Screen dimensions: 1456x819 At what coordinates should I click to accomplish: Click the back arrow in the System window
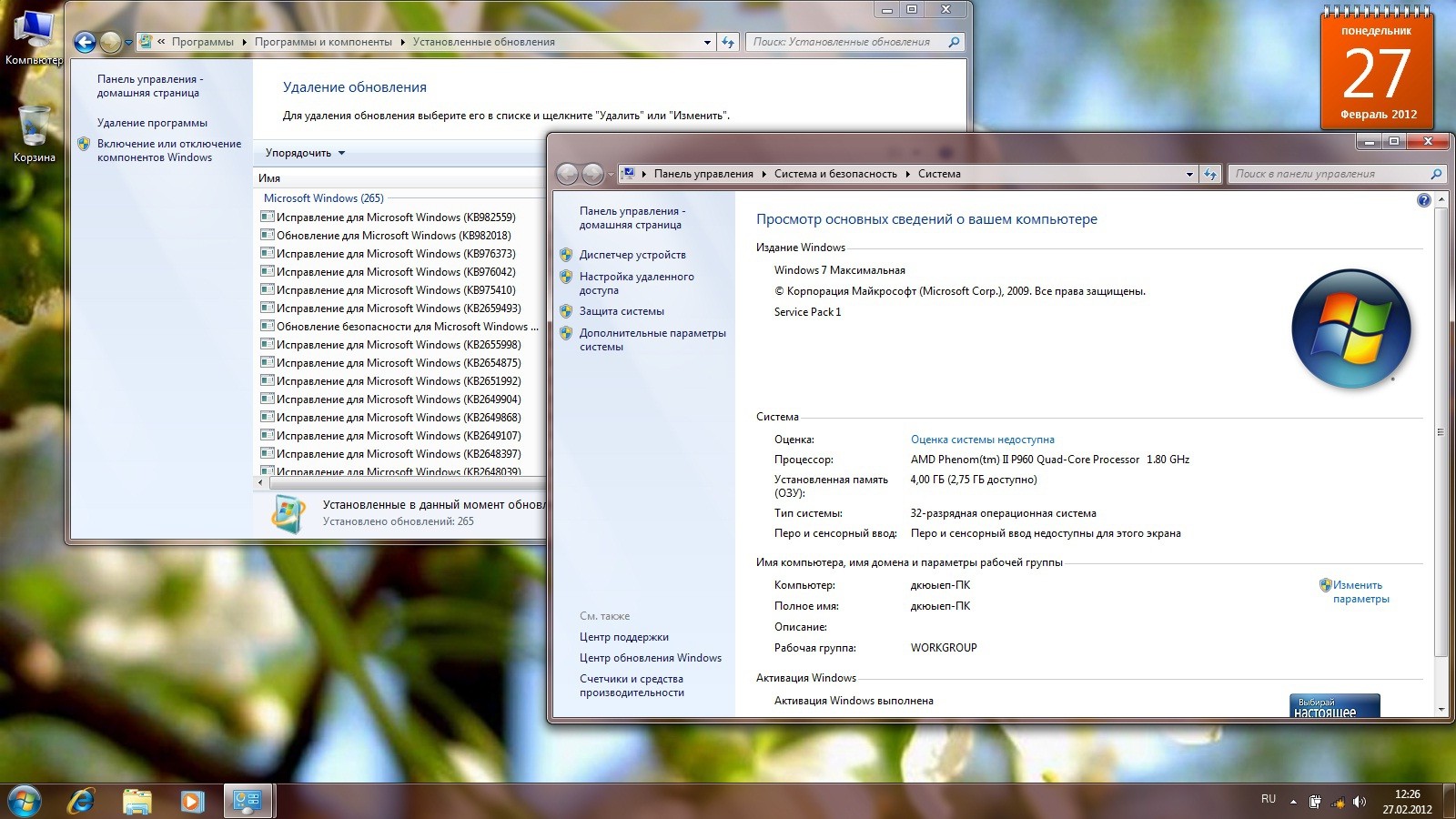[567, 174]
